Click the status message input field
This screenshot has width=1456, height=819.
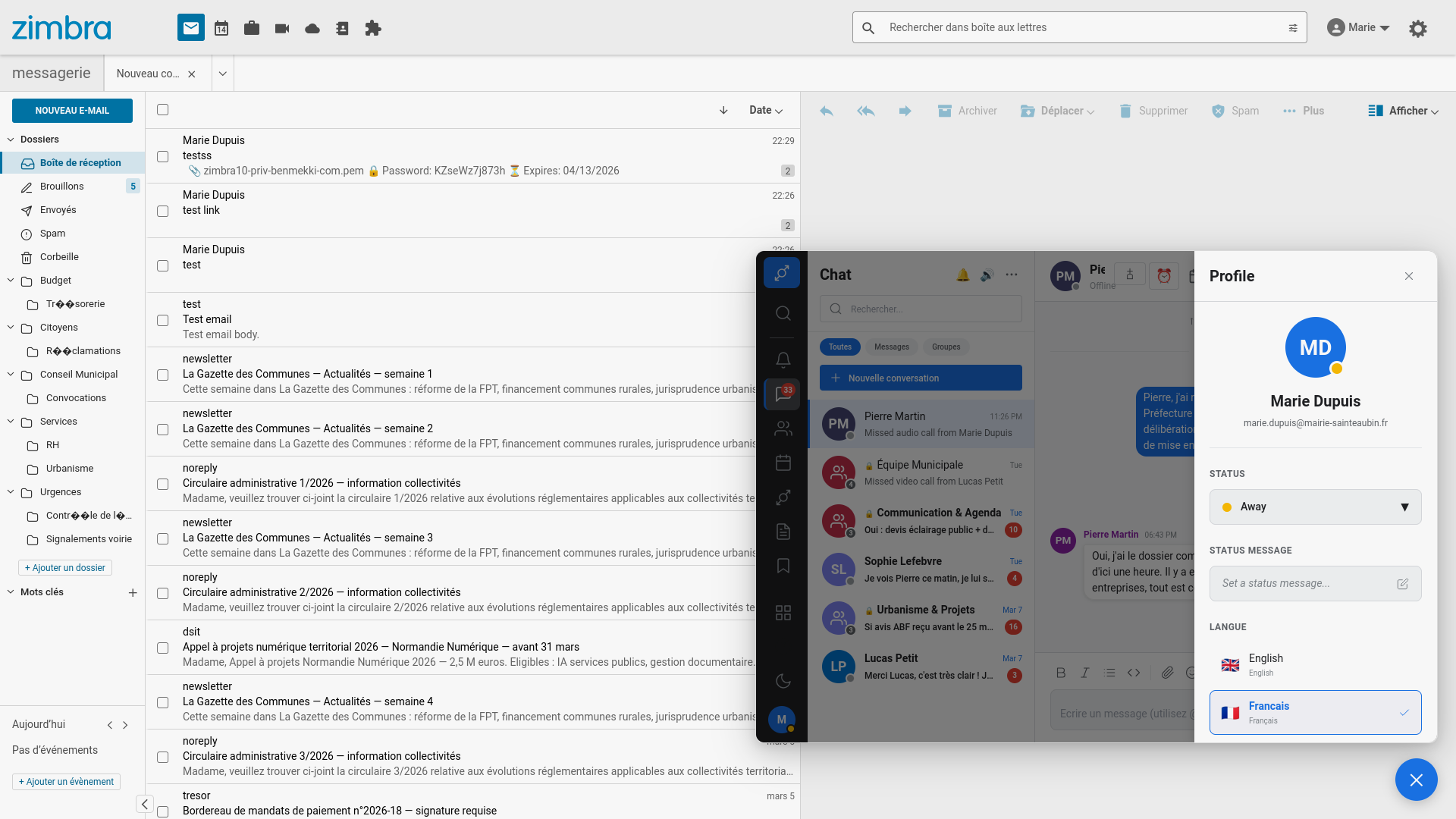1304,583
